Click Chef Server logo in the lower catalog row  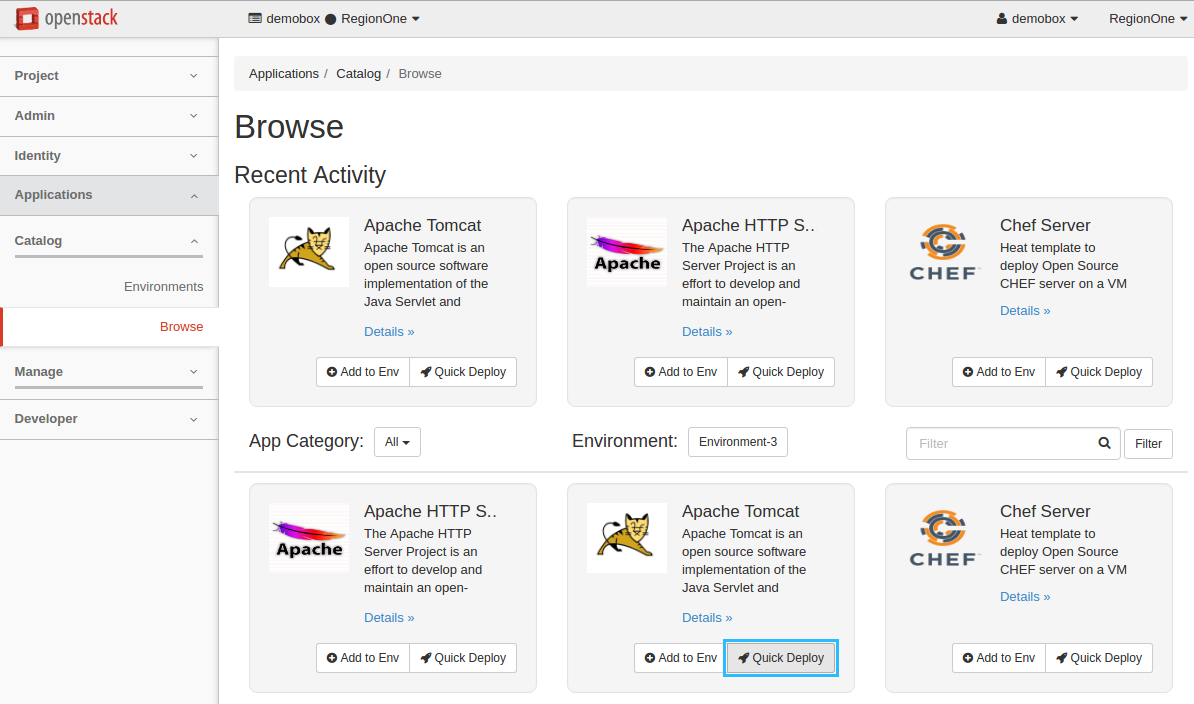click(944, 538)
